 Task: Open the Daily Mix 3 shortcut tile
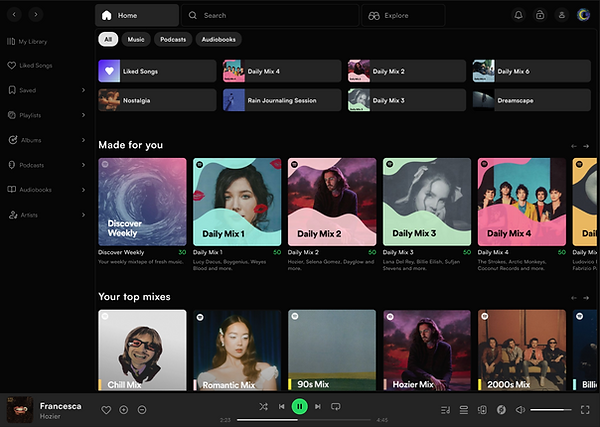[x=407, y=100]
